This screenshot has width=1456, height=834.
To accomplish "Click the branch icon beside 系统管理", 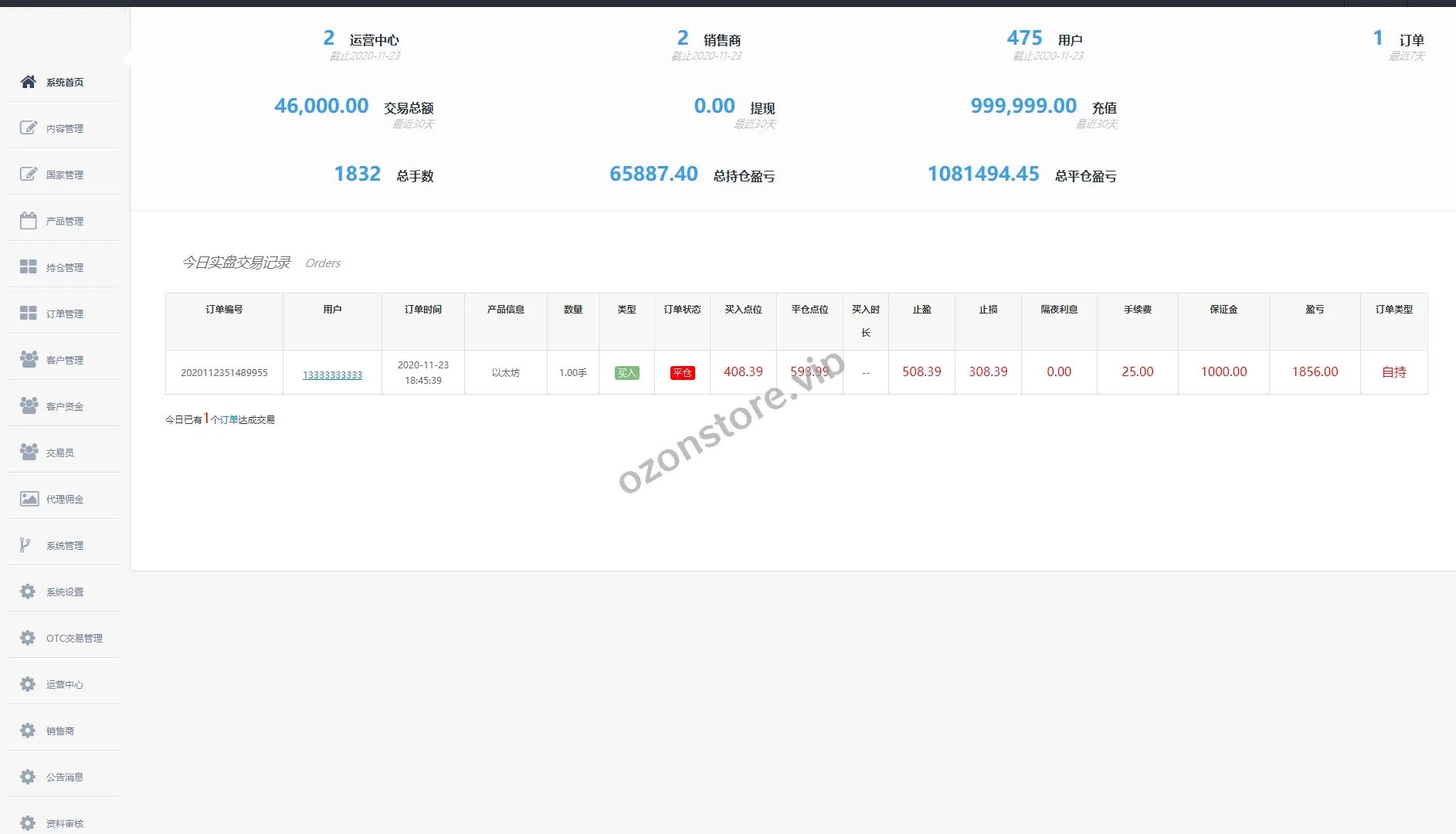I will coord(25,545).
